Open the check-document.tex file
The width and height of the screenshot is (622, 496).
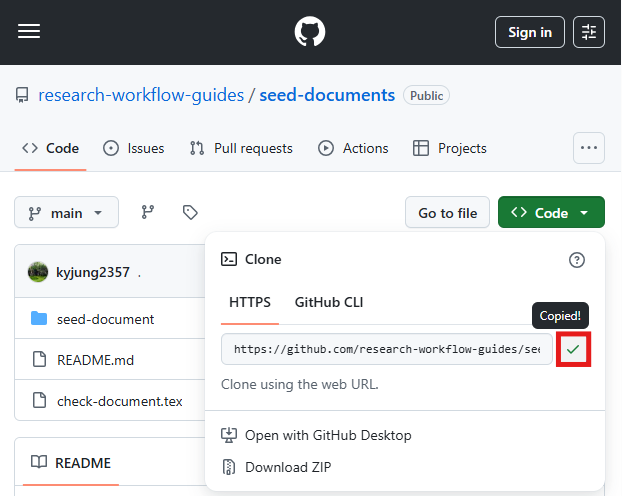[119, 401]
